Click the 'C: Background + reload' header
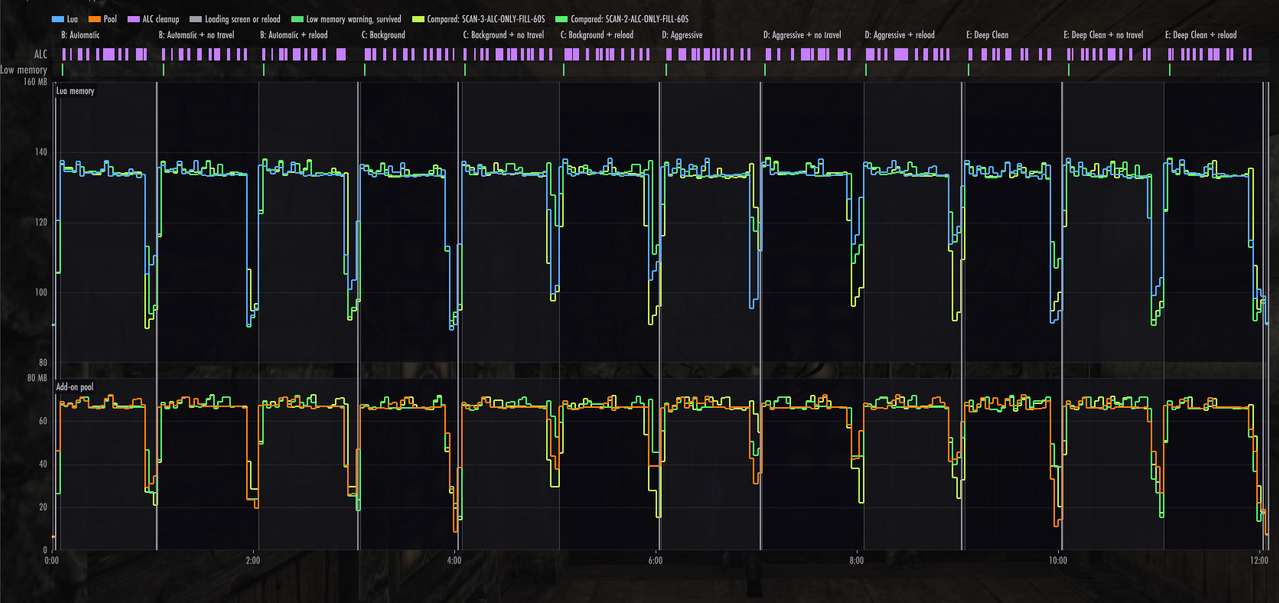Viewport: 1279px width, 603px height. (597, 35)
